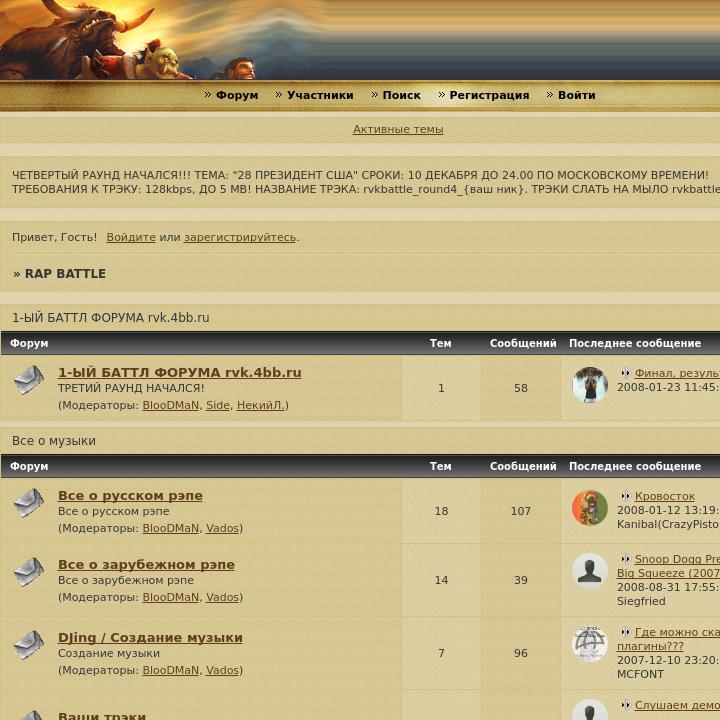Open moderator Vados in русском рэпе row

222,529
